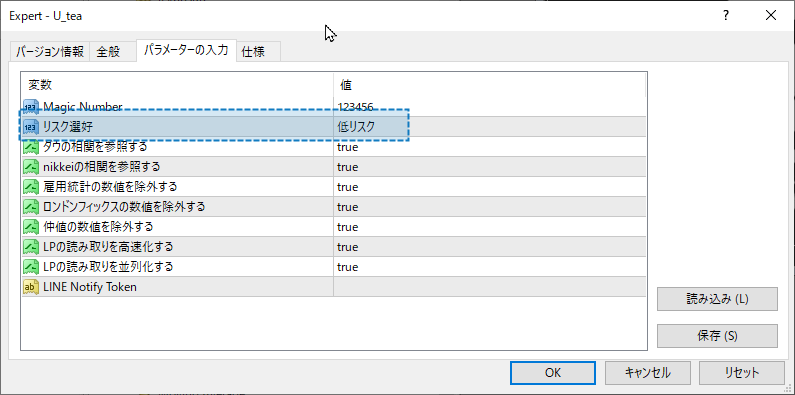This screenshot has height=395, width=795.
Task: Click the 雇用統計の数値を除外する boolean icon
Action: 31,187
